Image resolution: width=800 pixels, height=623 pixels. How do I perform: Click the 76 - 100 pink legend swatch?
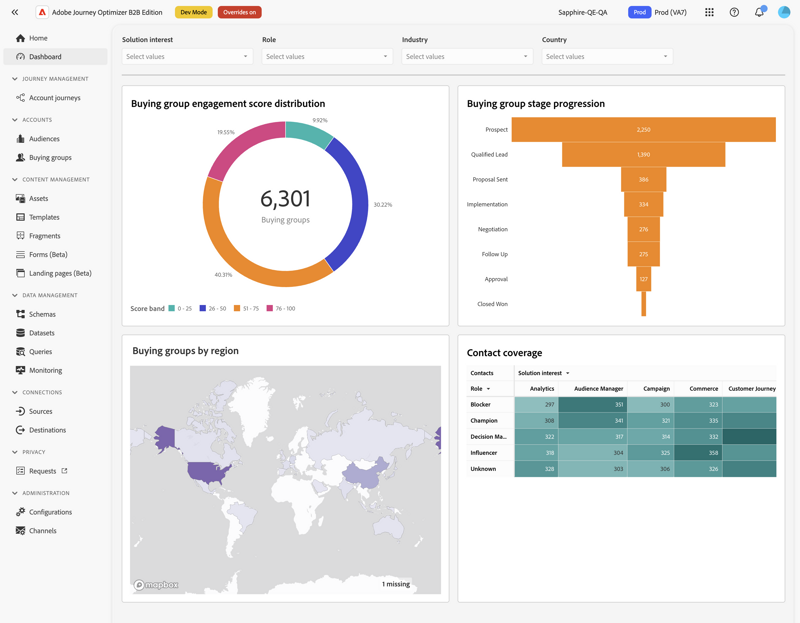269,308
